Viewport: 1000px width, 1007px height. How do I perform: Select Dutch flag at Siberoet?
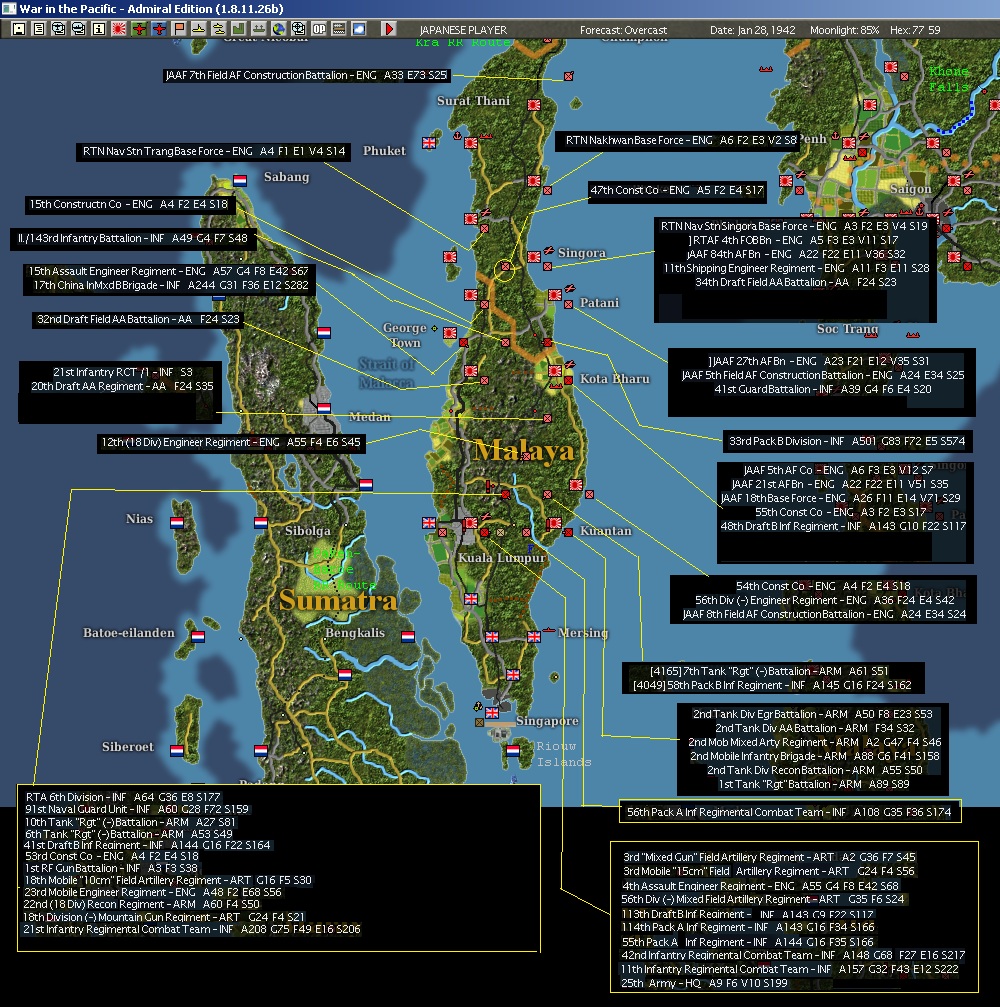(x=177, y=750)
